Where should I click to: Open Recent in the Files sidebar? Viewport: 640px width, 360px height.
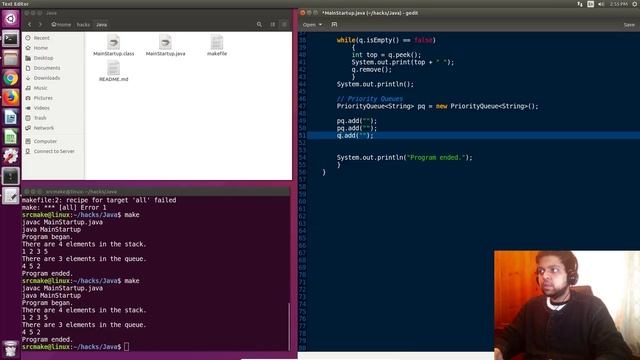(x=42, y=38)
